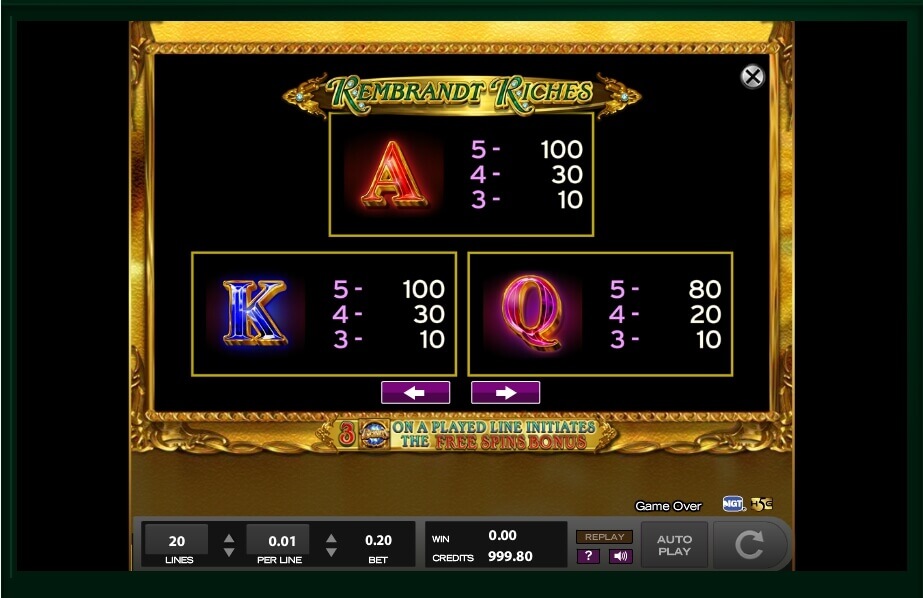Click the IGT logo icon
This screenshot has height=598, width=923.
[x=733, y=504]
